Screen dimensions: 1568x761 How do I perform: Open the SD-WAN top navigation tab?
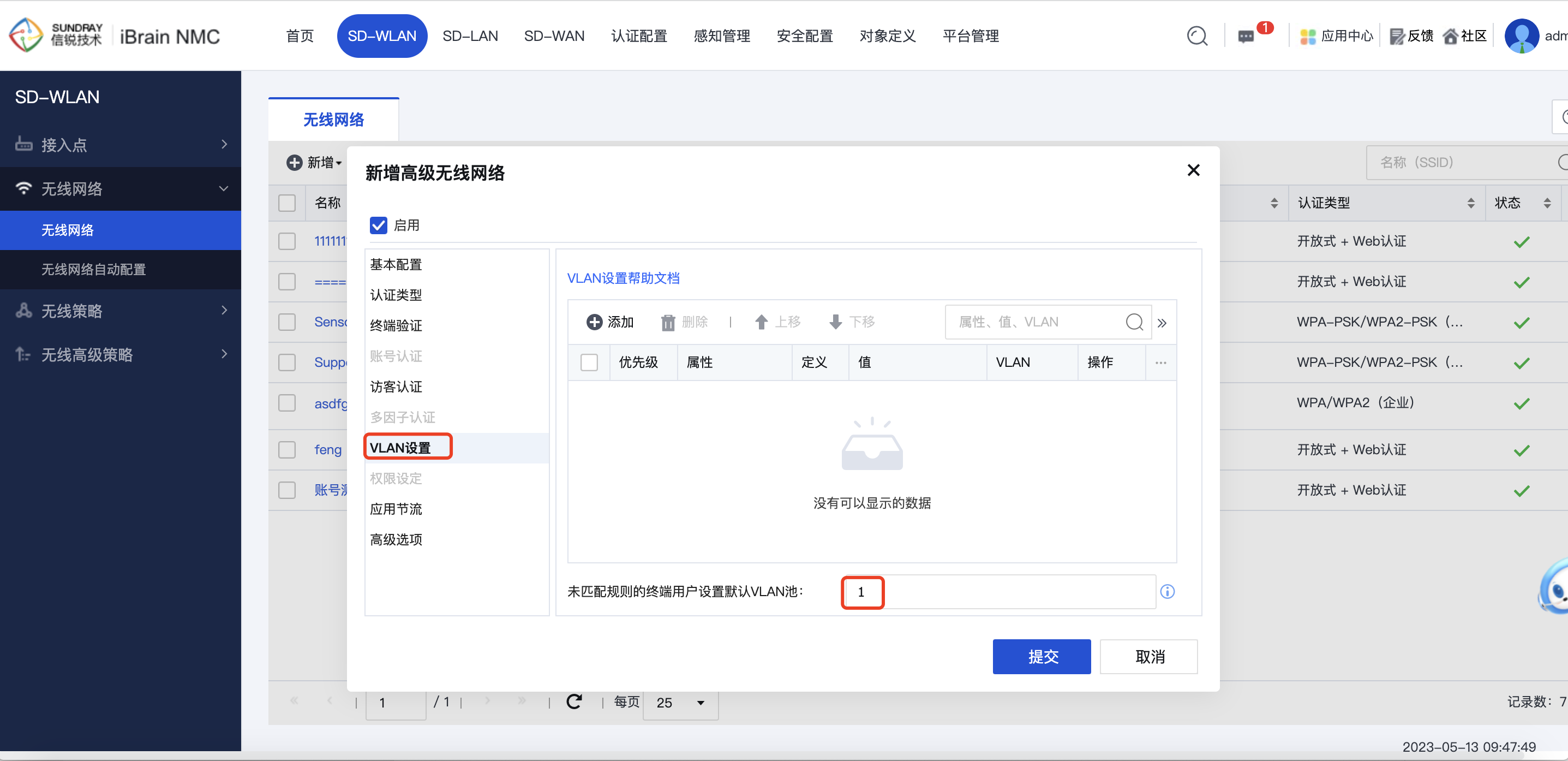[x=554, y=36]
